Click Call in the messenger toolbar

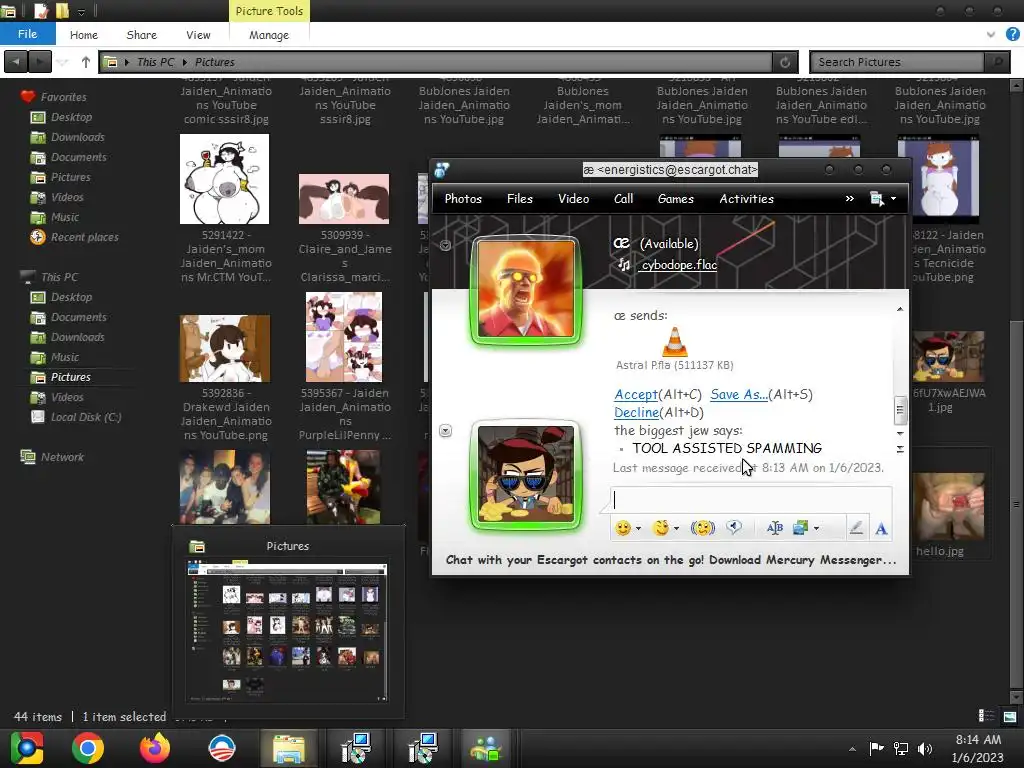[x=623, y=199]
